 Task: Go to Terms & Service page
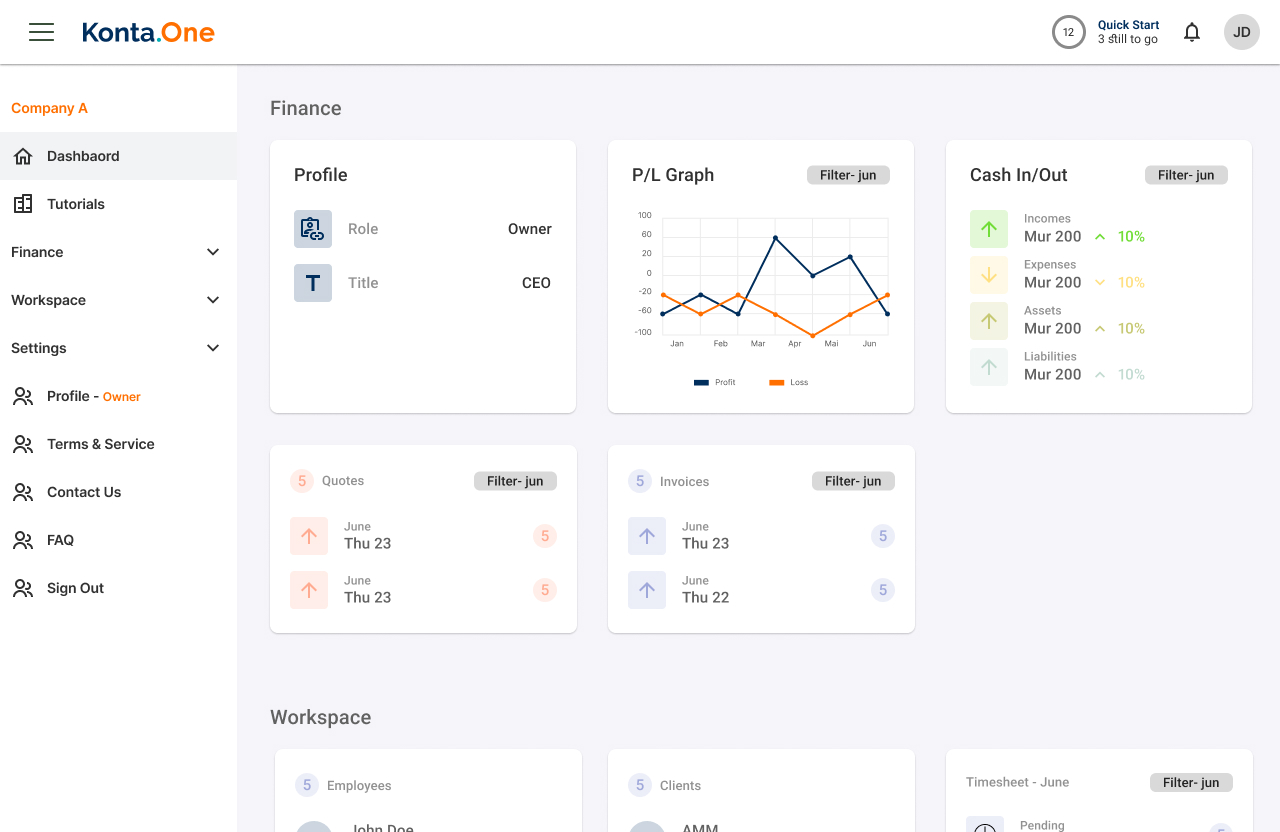pyautogui.click(x=100, y=444)
